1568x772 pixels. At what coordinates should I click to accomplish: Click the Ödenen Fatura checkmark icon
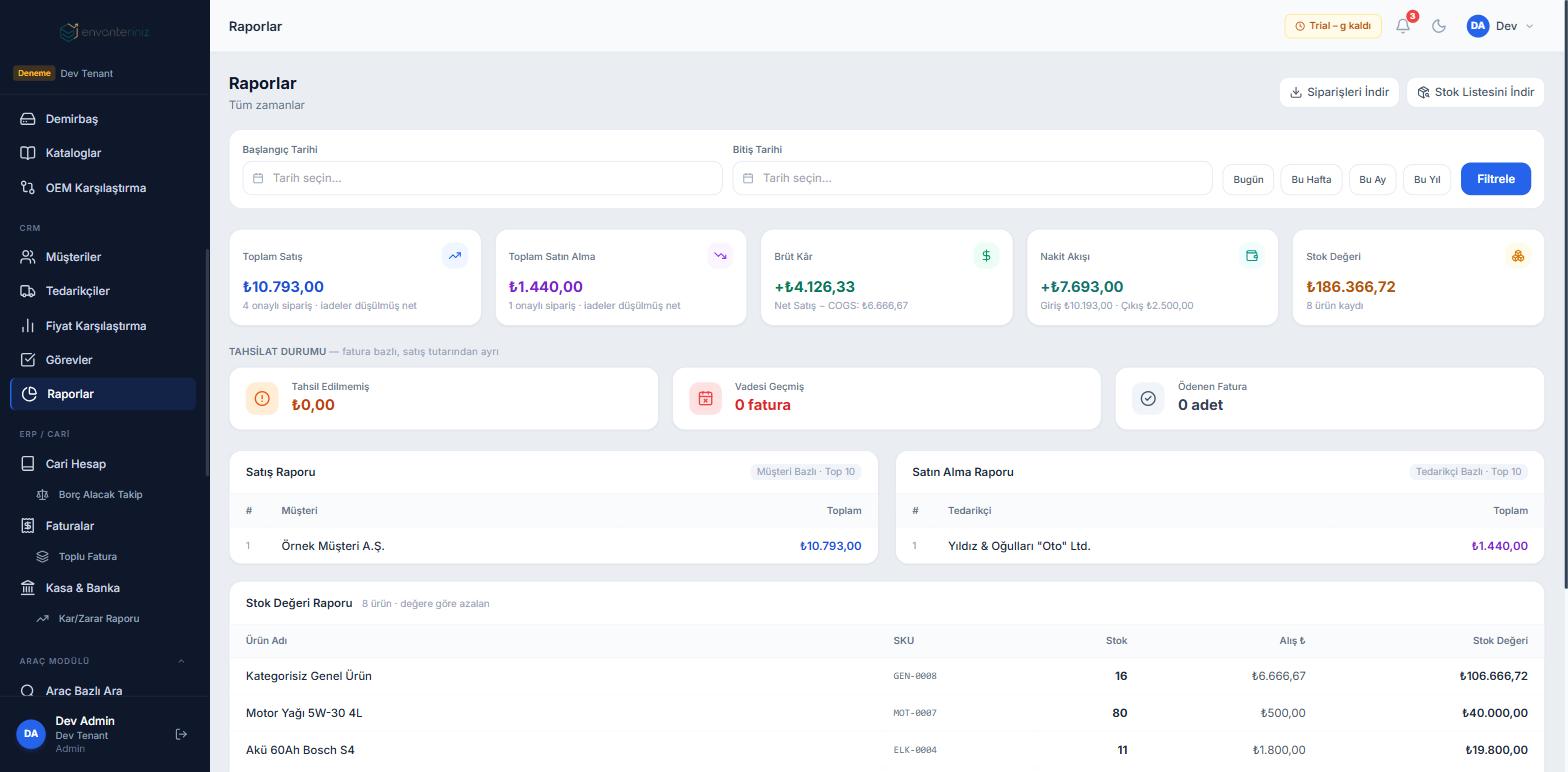(x=1148, y=398)
